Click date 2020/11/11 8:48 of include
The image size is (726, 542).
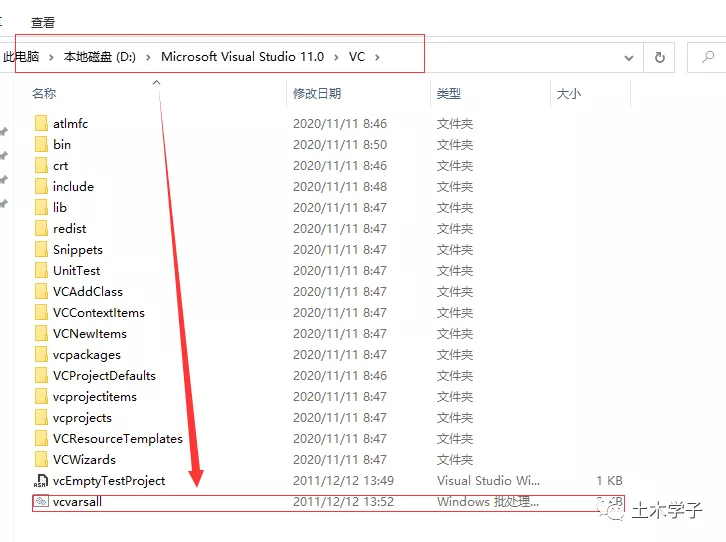339,187
